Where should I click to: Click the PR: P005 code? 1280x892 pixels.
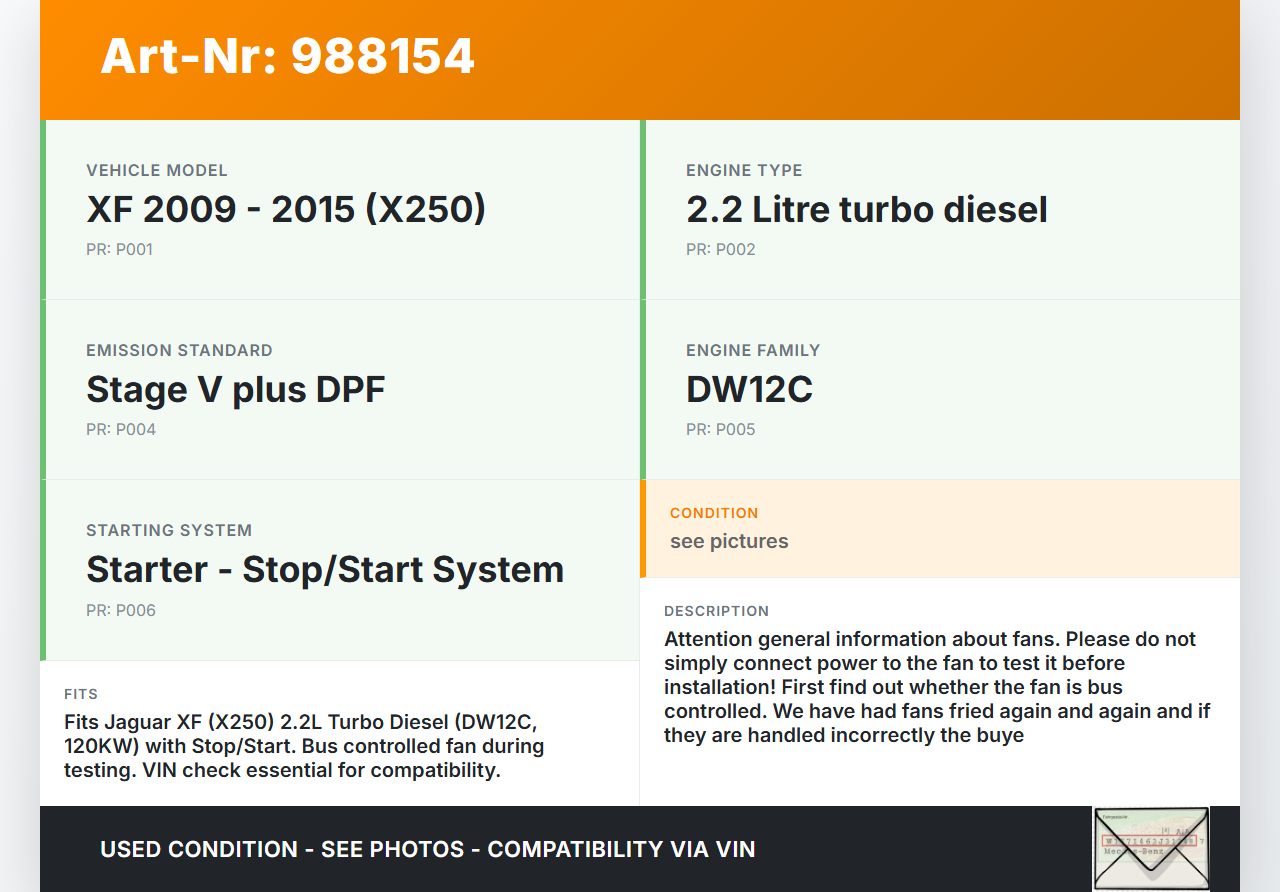coord(720,429)
